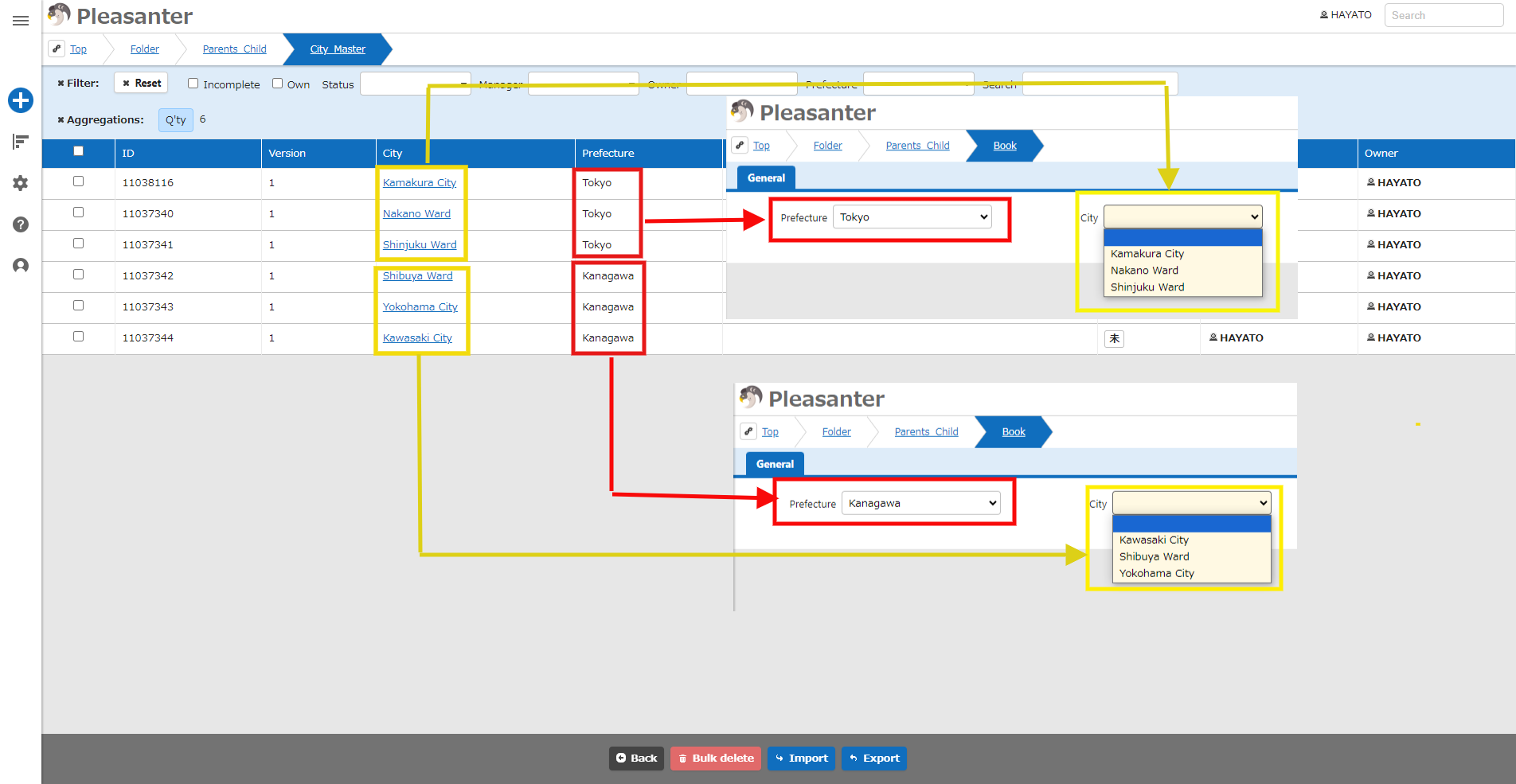Click the blue plus New record icon
Image resolution: width=1516 pixels, height=784 pixels.
coord(21,100)
